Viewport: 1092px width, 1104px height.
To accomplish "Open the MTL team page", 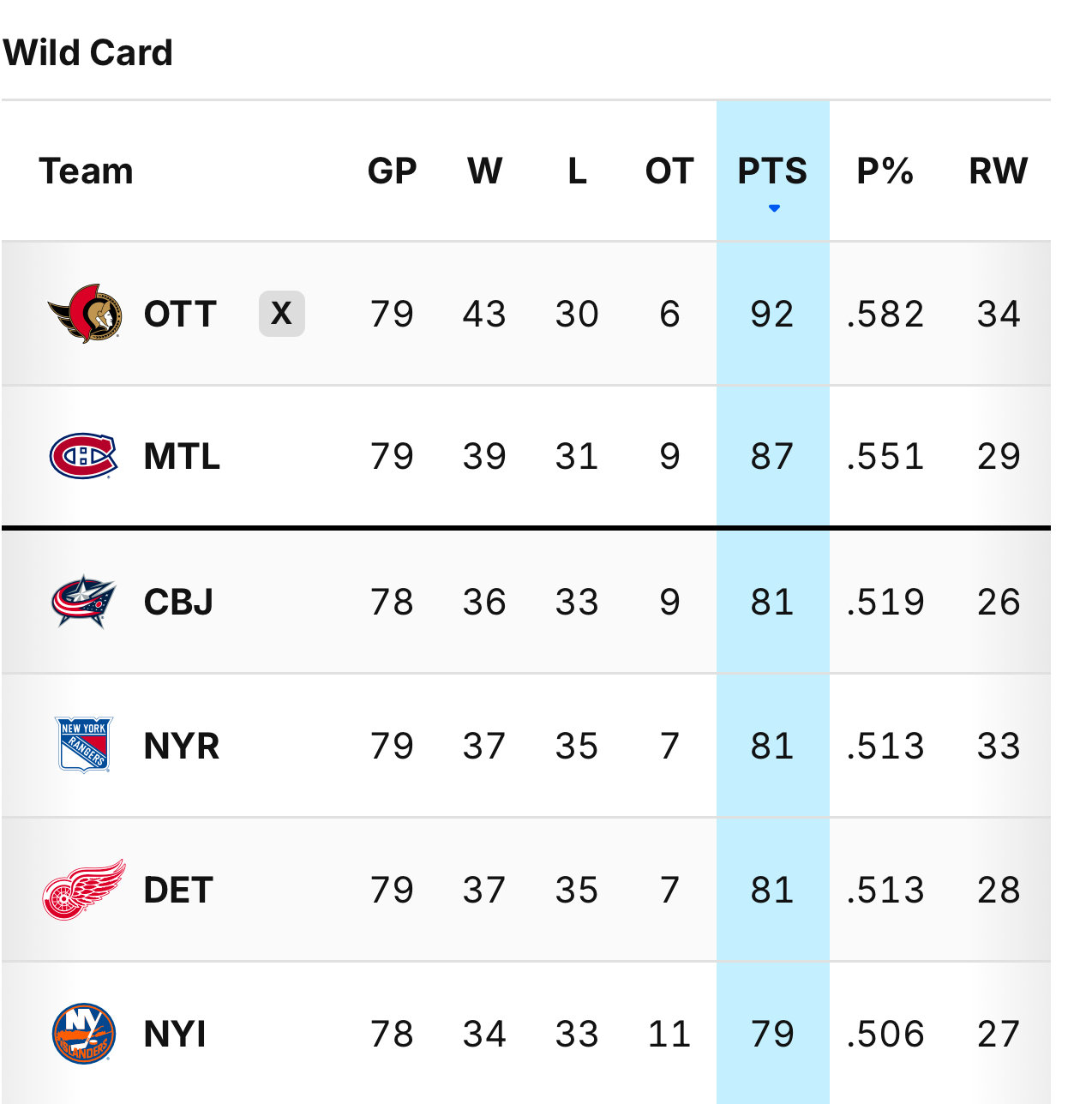I will tap(183, 456).
